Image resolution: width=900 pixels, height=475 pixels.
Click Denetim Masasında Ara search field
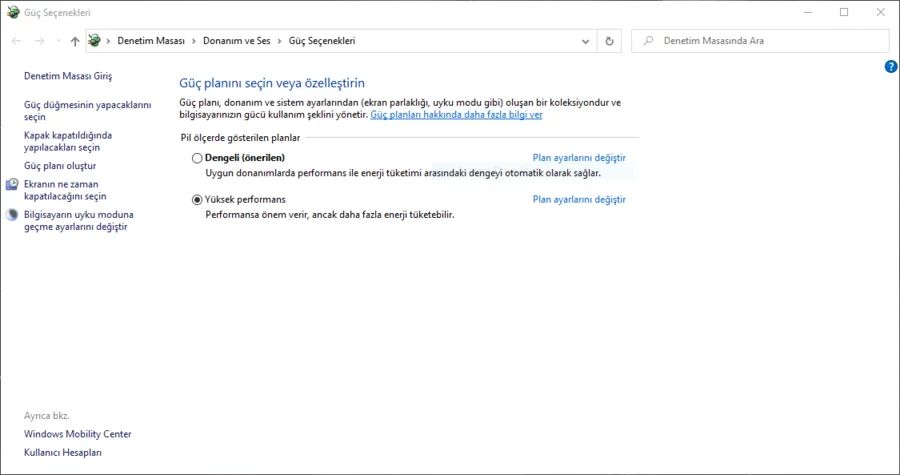pos(760,41)
